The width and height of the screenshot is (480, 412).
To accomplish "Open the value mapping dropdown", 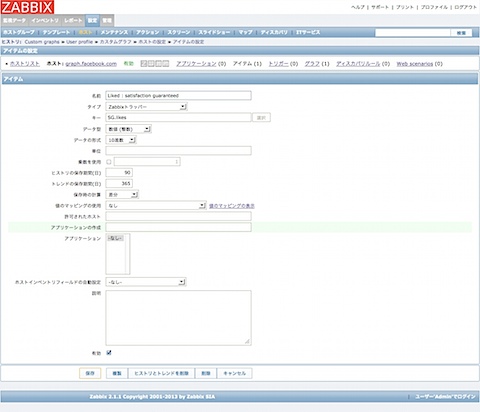I will tap(156, 206).
